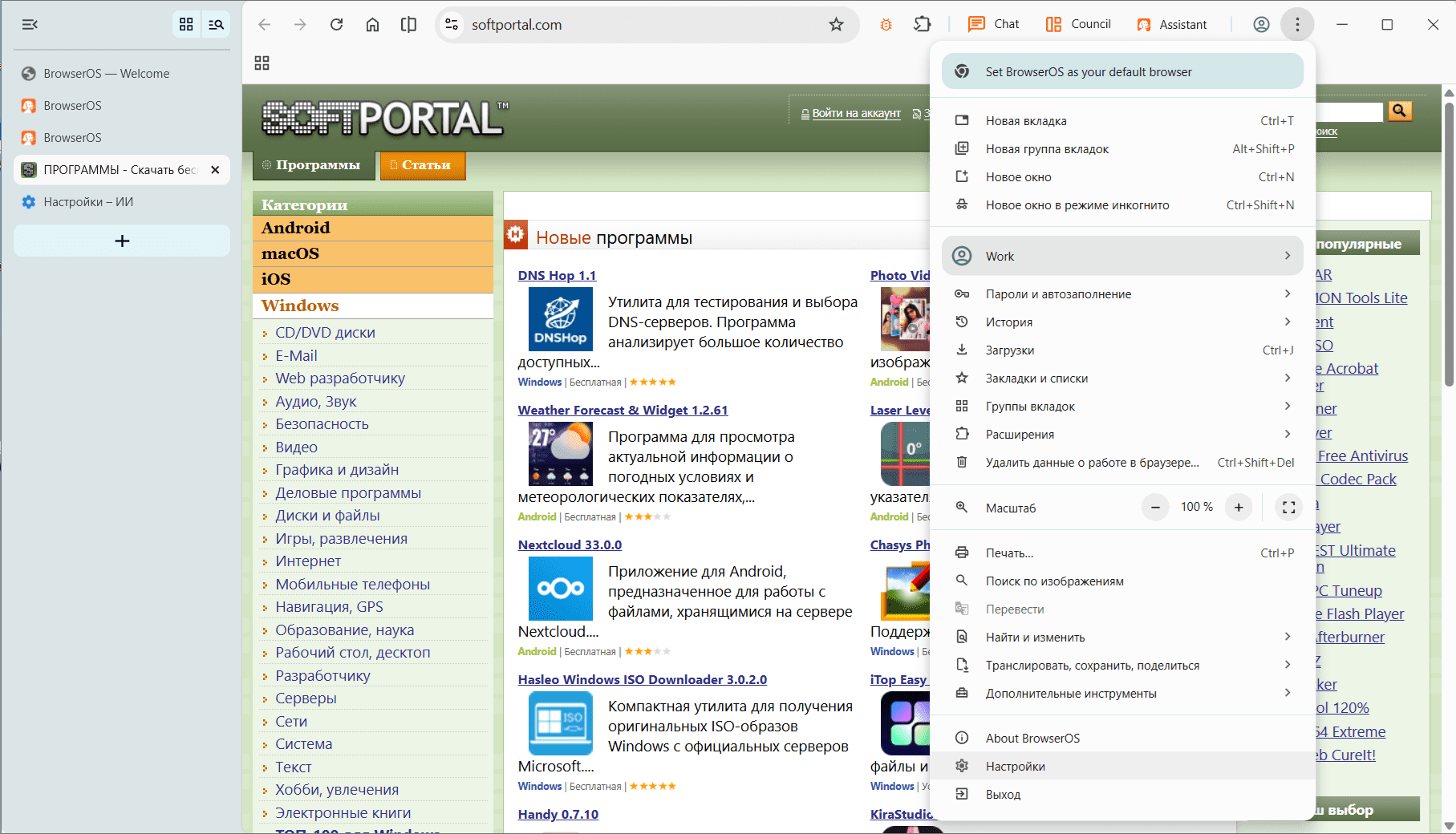Open About BrowserOS
The image size is (1456, 834).
pos(1122,739)
